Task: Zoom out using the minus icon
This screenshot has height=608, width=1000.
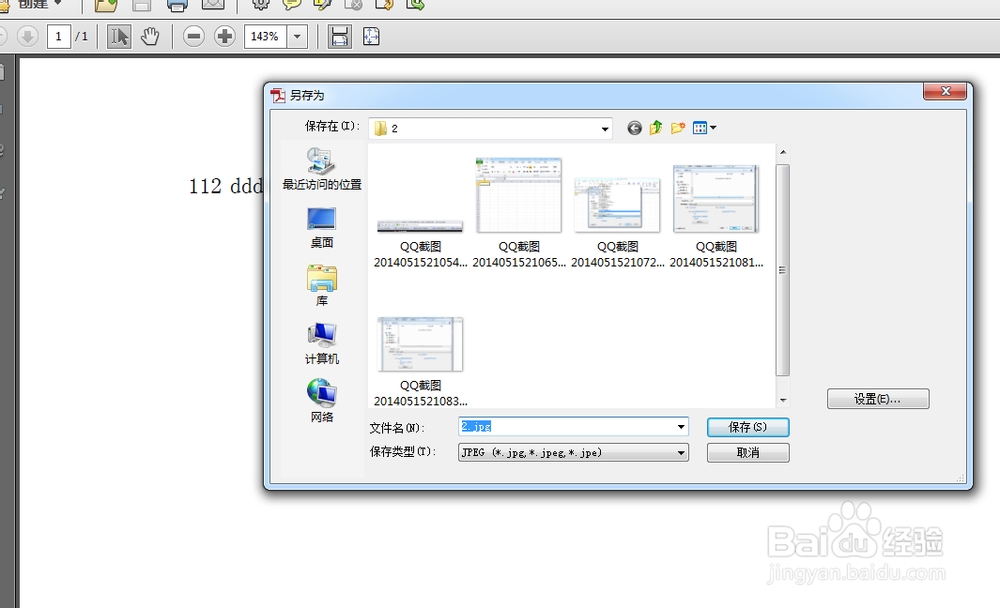Action: pyautogui.click(x=194, y=35)
